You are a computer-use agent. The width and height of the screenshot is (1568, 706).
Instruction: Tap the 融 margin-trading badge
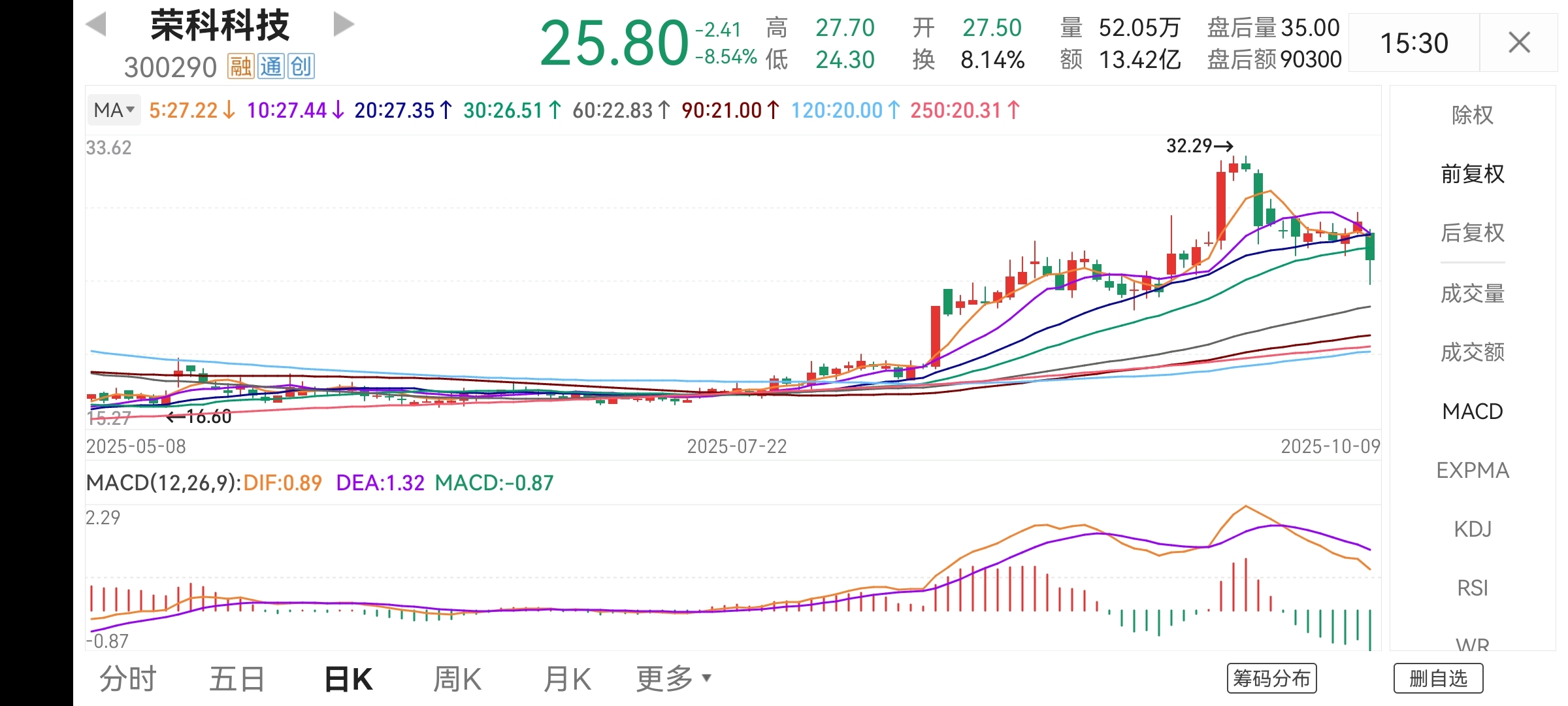tap(240, 67)
